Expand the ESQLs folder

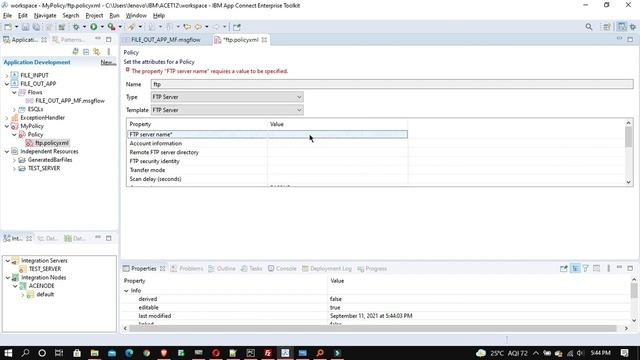(14, 109)
